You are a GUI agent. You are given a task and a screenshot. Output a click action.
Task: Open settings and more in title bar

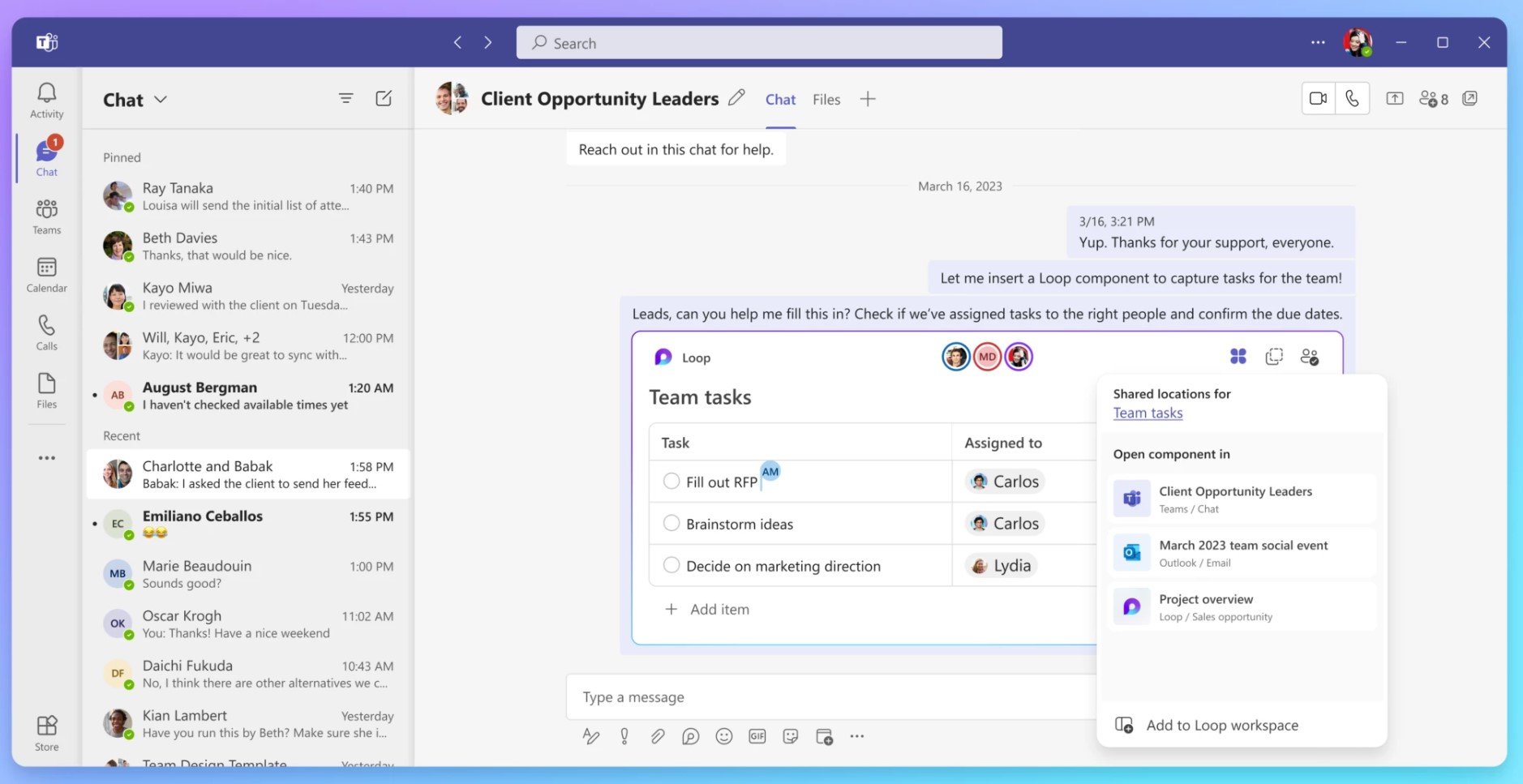click(x=1318, y=42)
